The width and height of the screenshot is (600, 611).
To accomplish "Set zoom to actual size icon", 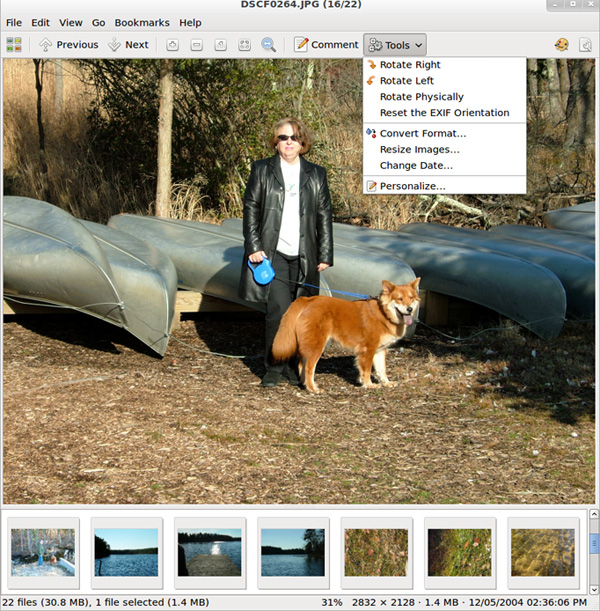I will (221, 45).
